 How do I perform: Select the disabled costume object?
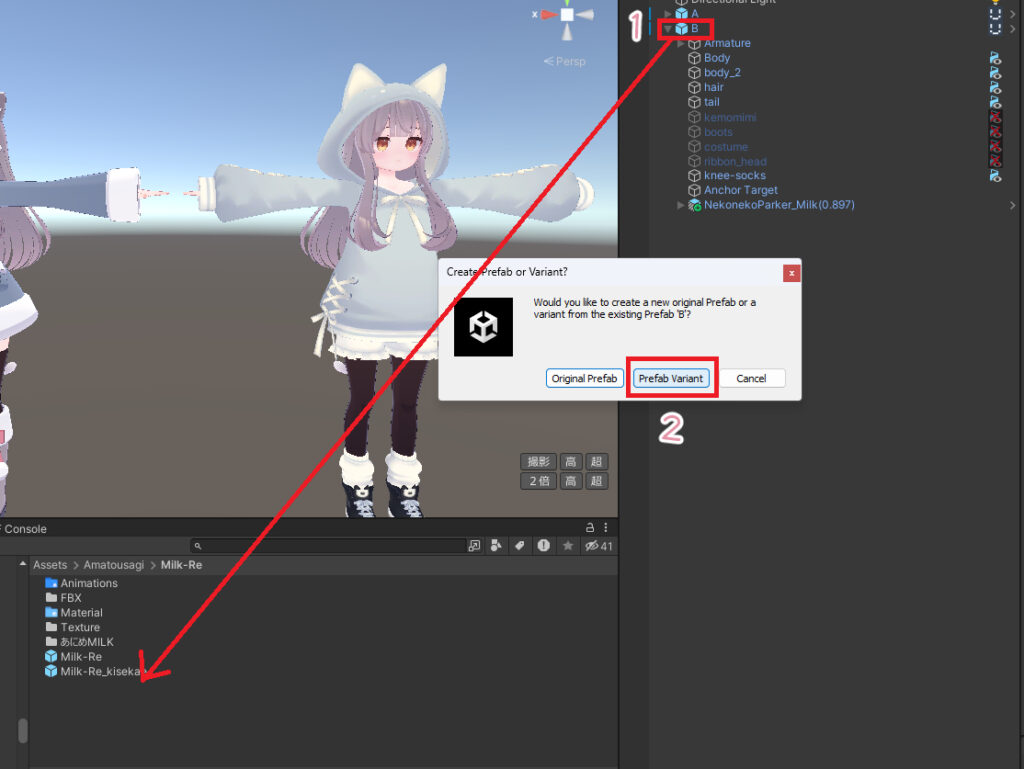[726, 147]
